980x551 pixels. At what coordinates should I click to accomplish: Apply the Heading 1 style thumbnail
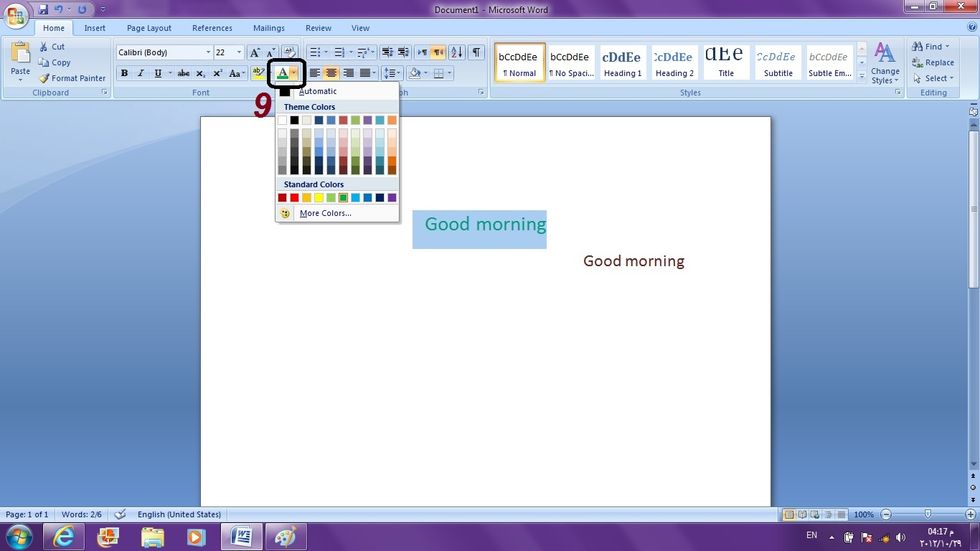pos(622,62)
